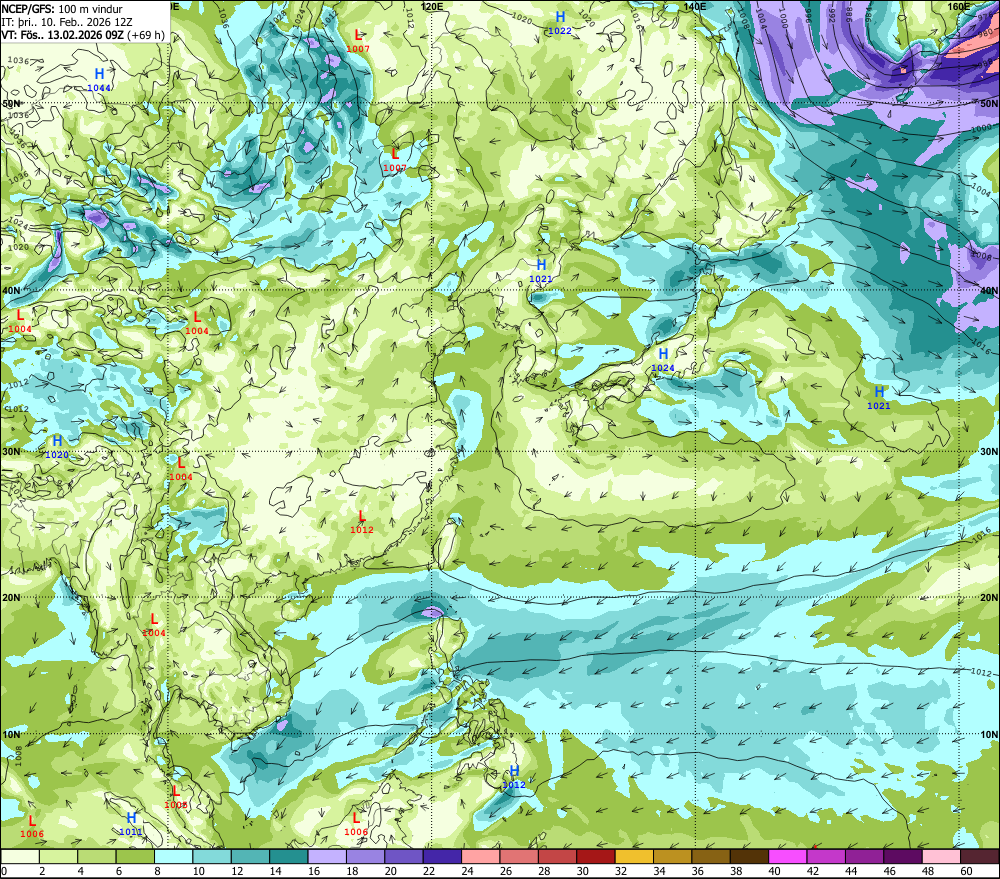The image size is (1000, 879).
Task: Pick the legend swatch between 18 and 20
Action: point(365,857)
